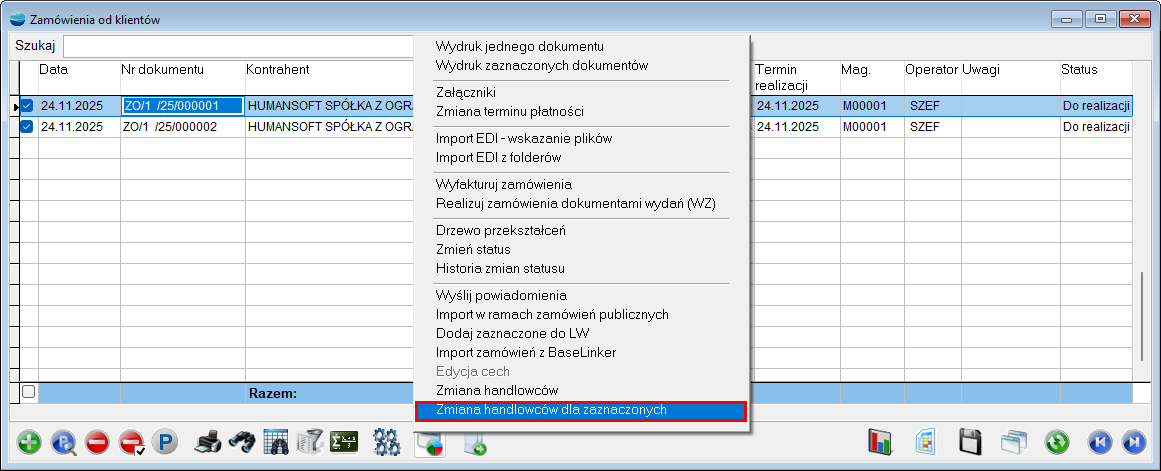Open the bar chart report icon
Screen dimensions: 1161x471
click(x=880, y=442)
